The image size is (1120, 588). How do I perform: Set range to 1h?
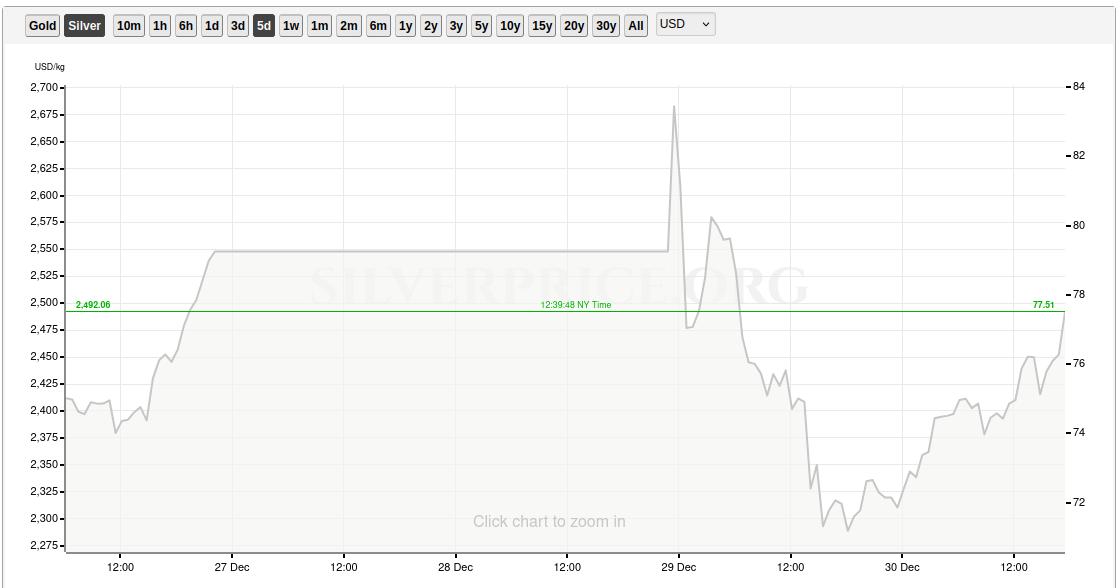point(160,26)
